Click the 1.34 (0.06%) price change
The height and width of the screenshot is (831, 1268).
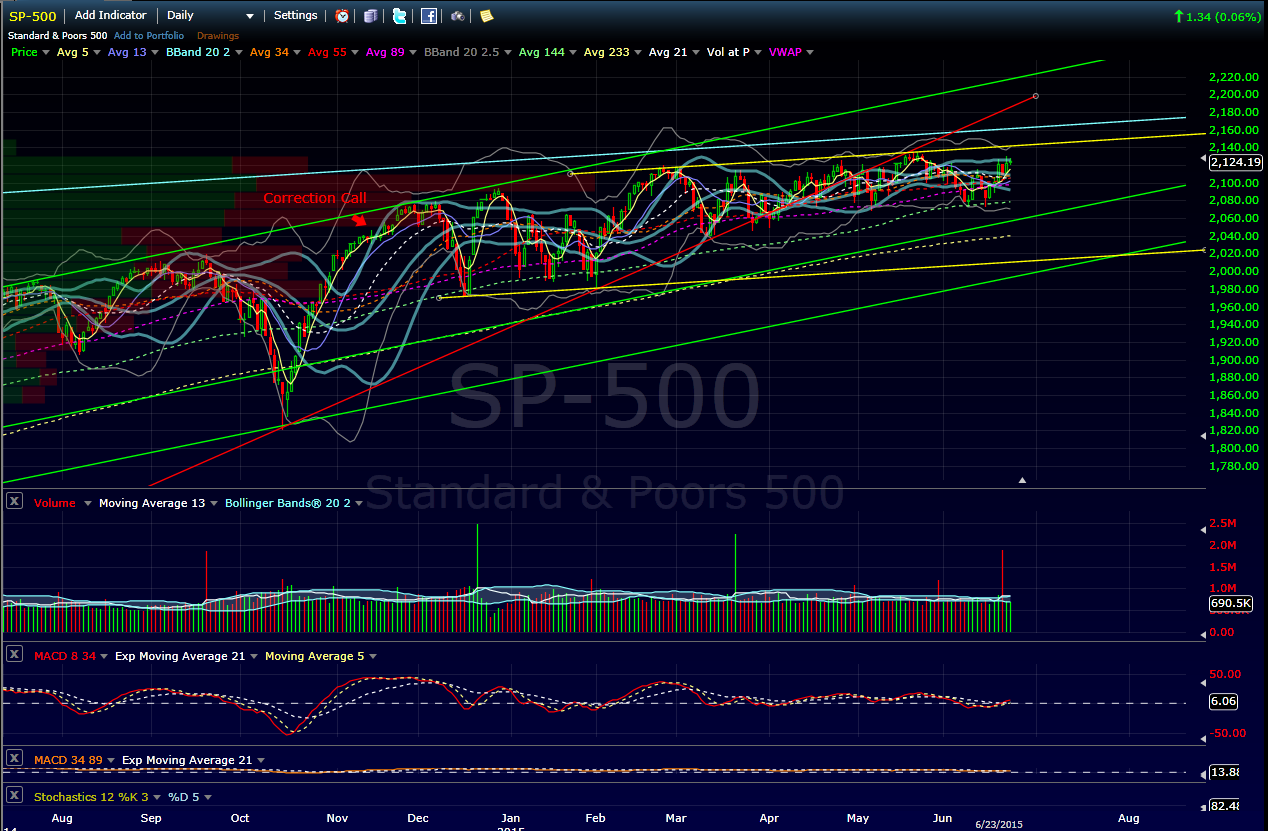[x=1219, y=16]
